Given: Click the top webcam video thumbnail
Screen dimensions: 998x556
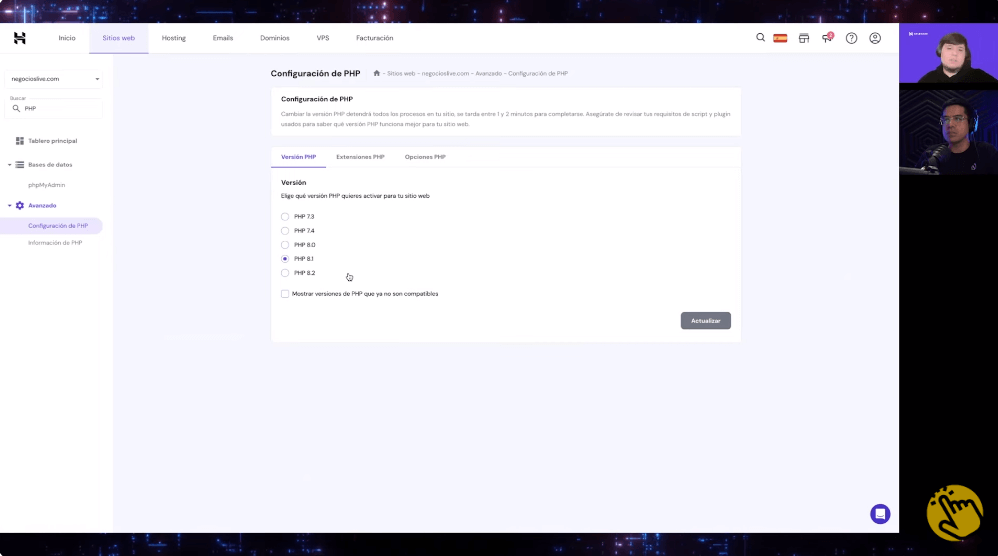Looking at the screenshot, I should click(x=948, y=53).
